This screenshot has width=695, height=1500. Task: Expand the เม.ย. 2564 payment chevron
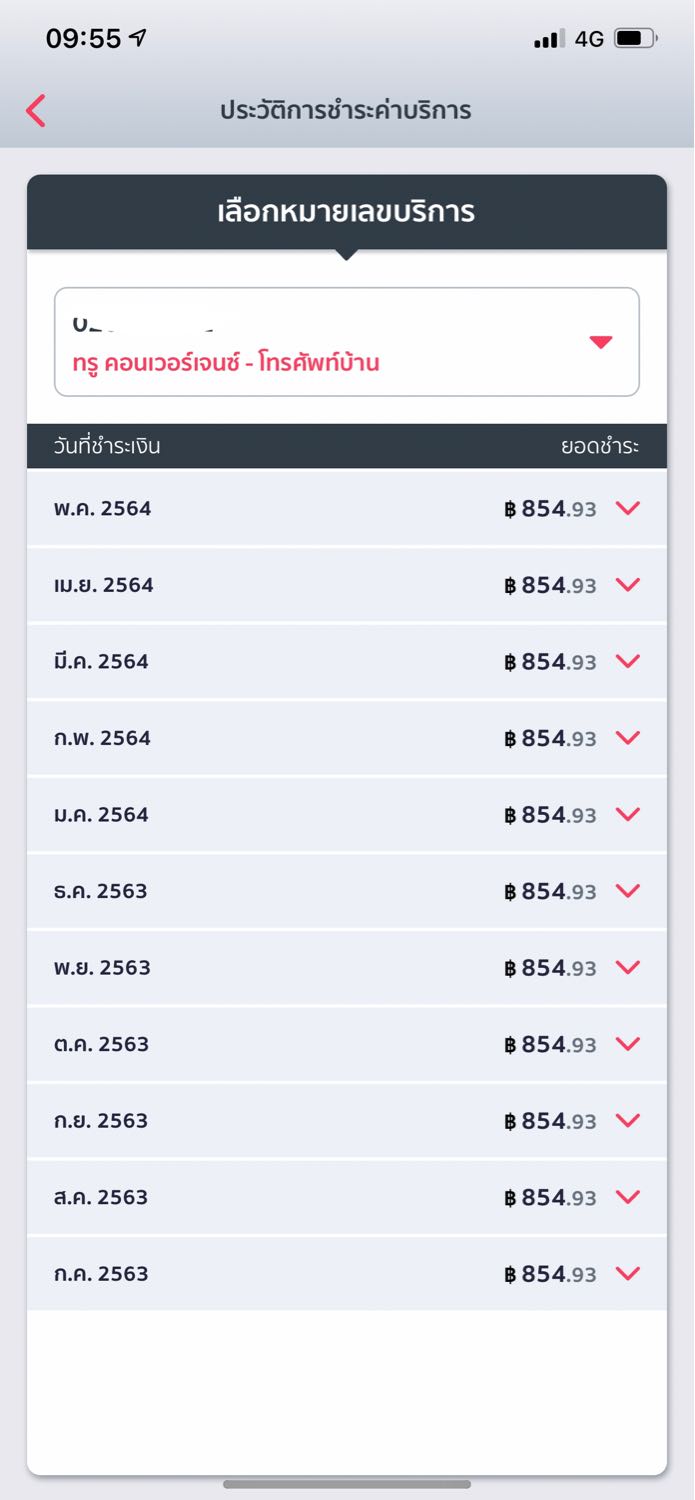click(628, 585)
